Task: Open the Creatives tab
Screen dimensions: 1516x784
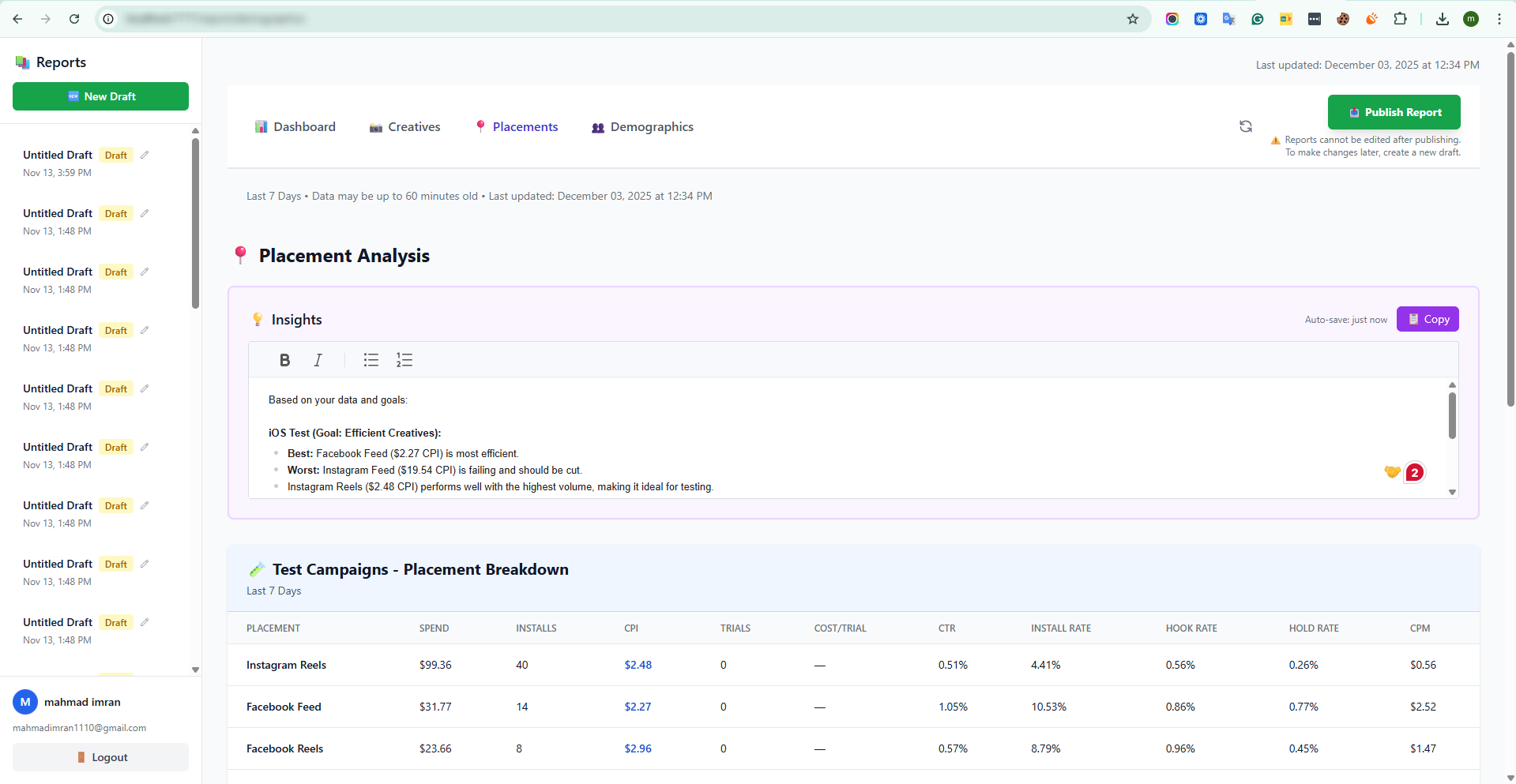Action: pyautogui.click(x=404, y=127)
